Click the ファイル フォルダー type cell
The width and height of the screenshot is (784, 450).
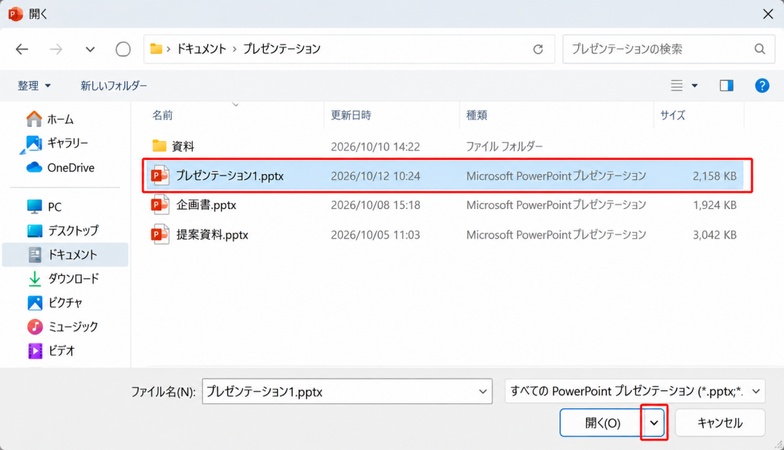[x=504, y=146]
